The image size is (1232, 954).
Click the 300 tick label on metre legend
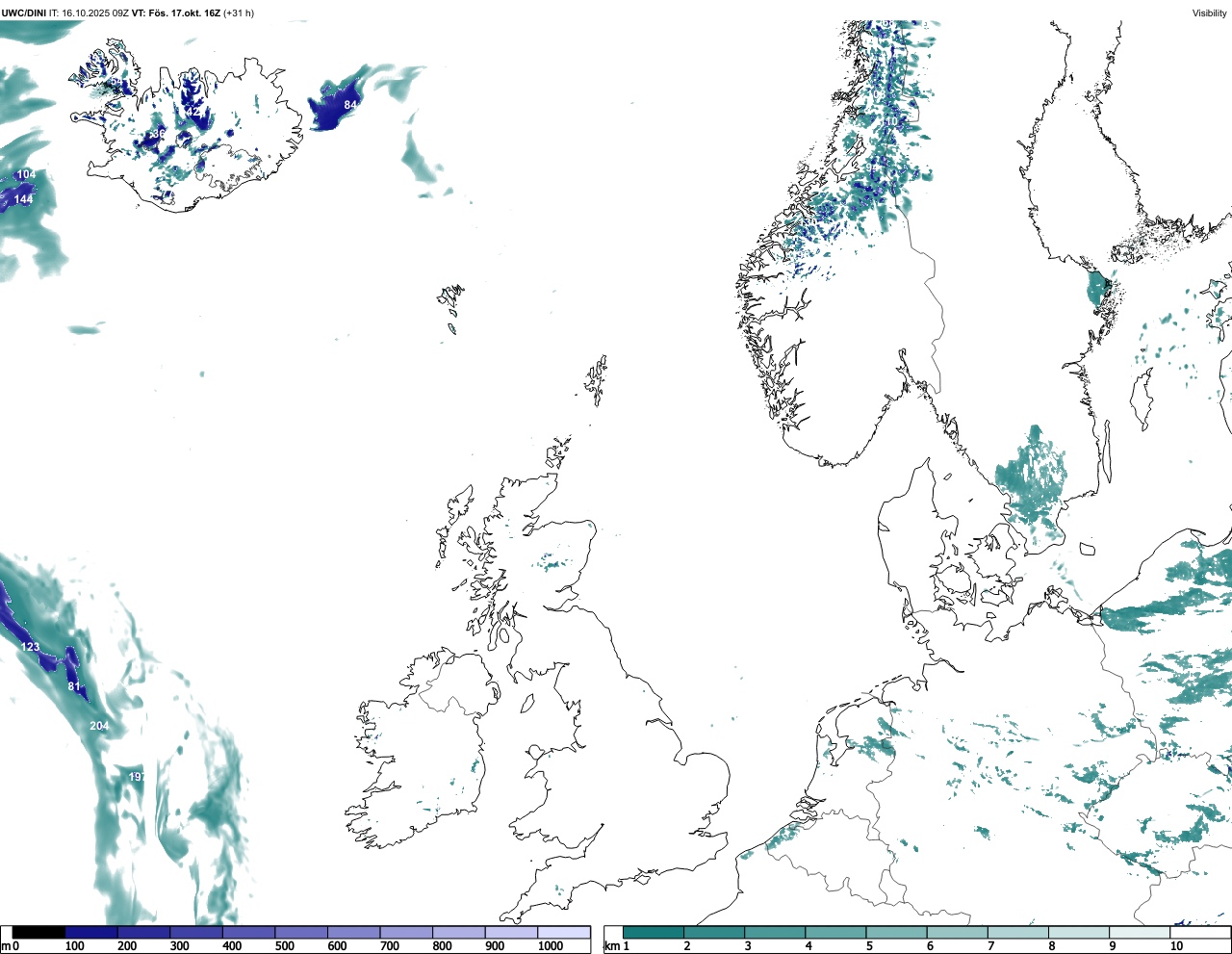[x=180, y=946]
